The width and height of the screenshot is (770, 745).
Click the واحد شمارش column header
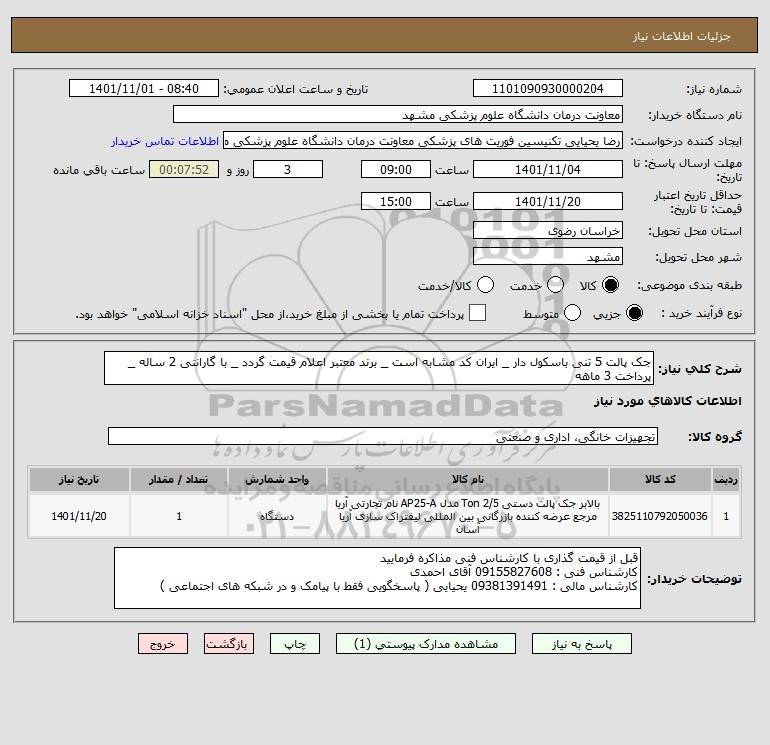277,479
